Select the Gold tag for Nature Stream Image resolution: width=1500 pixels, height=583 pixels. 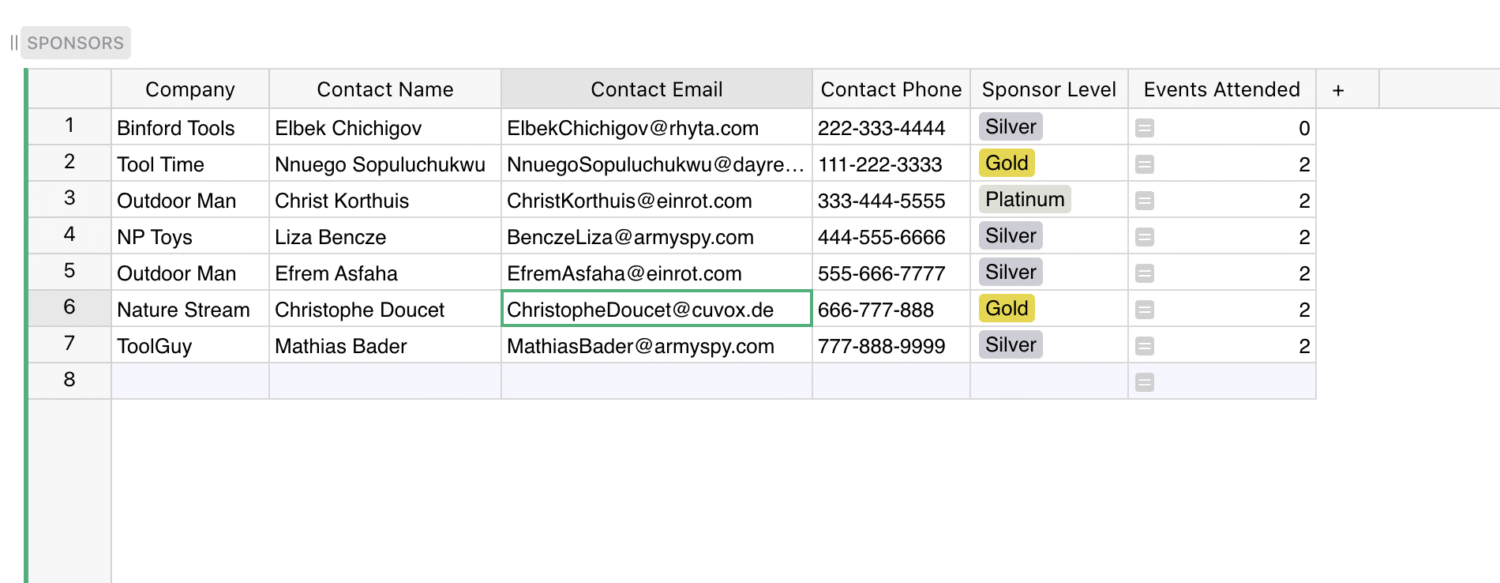[x=1007, y=308]
